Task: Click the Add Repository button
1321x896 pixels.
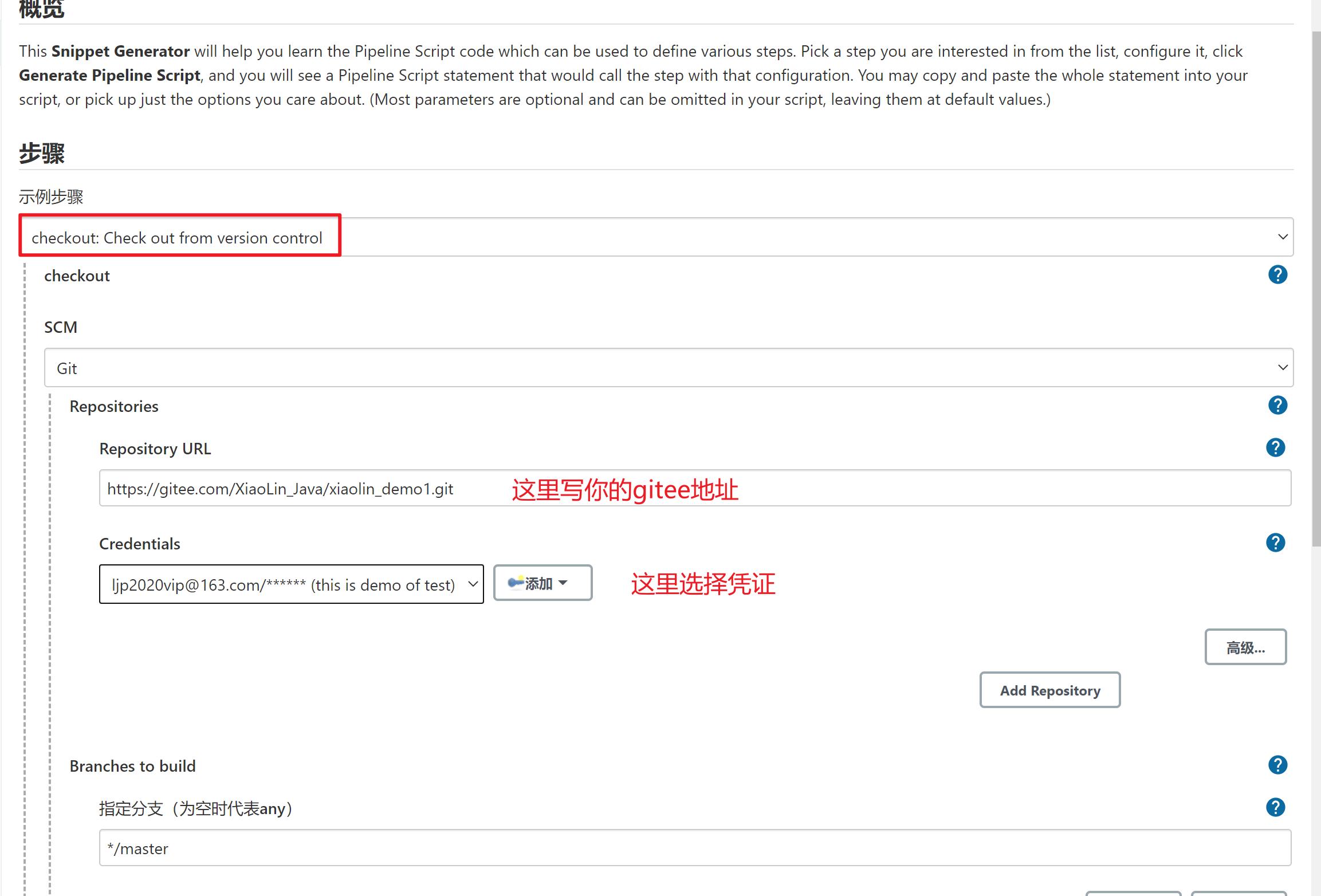Action: point(1050,690)
